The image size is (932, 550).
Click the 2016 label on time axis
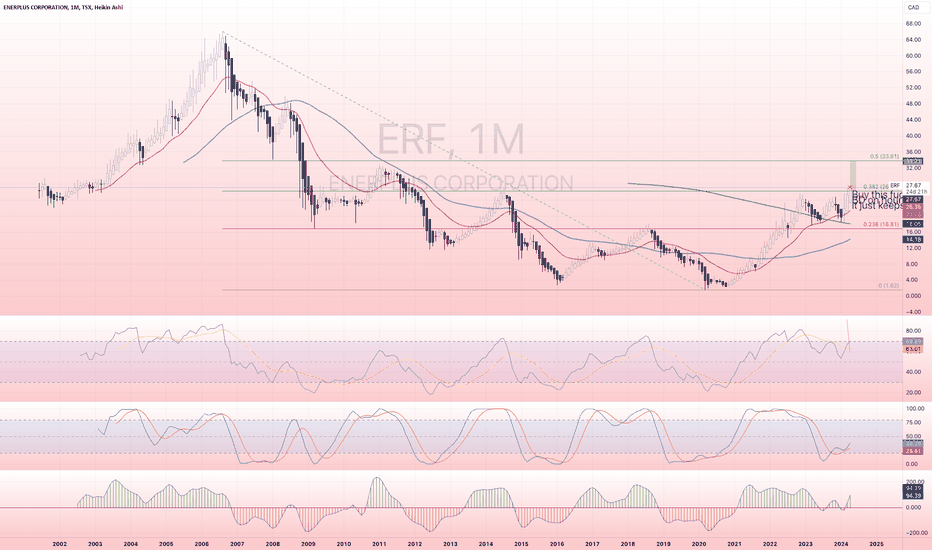point(557,543)
